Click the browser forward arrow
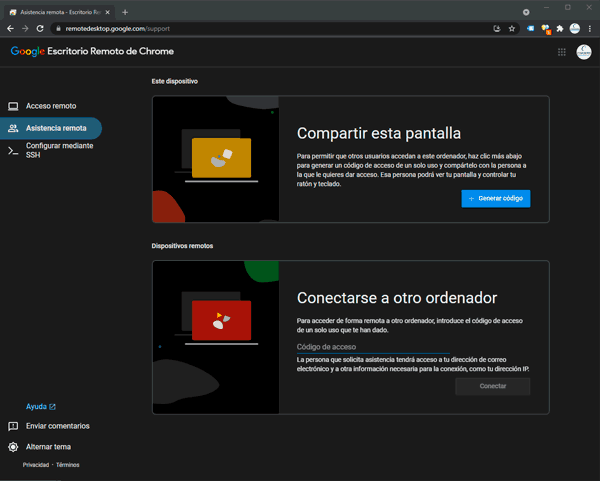The height and width of the screenshot is (481, 600). point(25,29)
